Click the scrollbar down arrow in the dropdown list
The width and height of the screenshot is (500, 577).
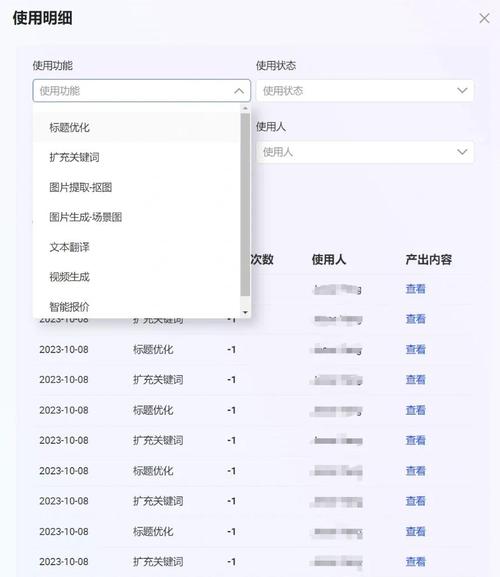[x=245, y=312]
